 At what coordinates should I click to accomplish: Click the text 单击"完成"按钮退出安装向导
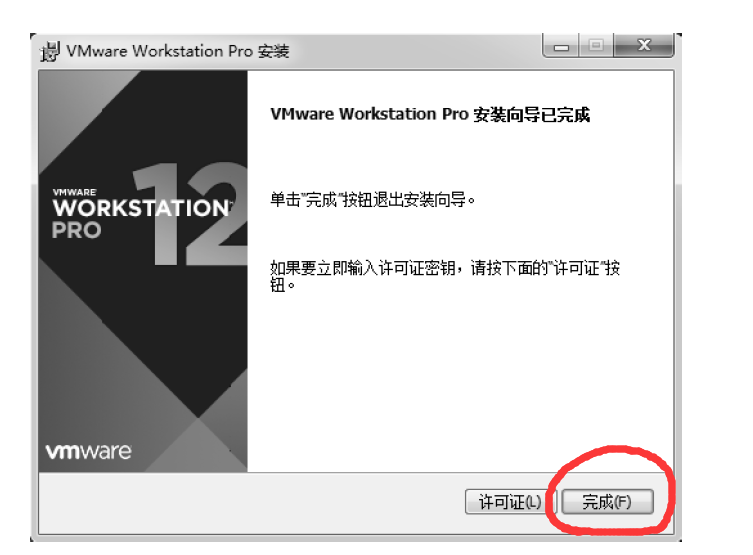click(x=373, y=199)
